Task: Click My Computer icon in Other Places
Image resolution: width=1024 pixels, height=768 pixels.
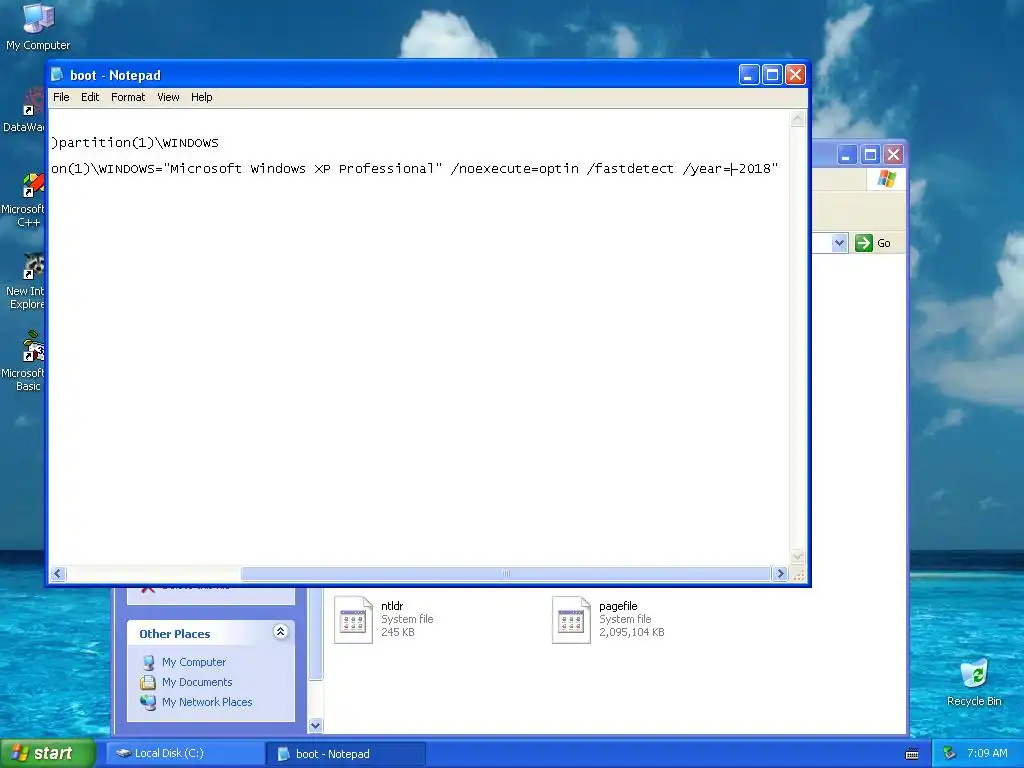Action: click(148, 662)
